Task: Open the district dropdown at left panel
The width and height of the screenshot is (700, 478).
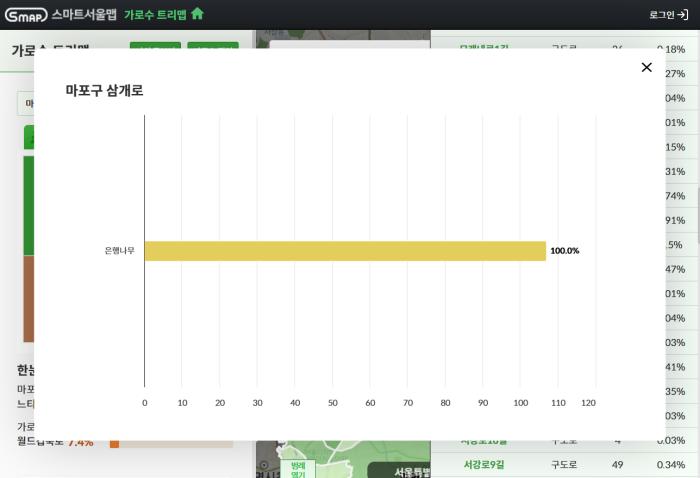Action: [x=26, y=103]
